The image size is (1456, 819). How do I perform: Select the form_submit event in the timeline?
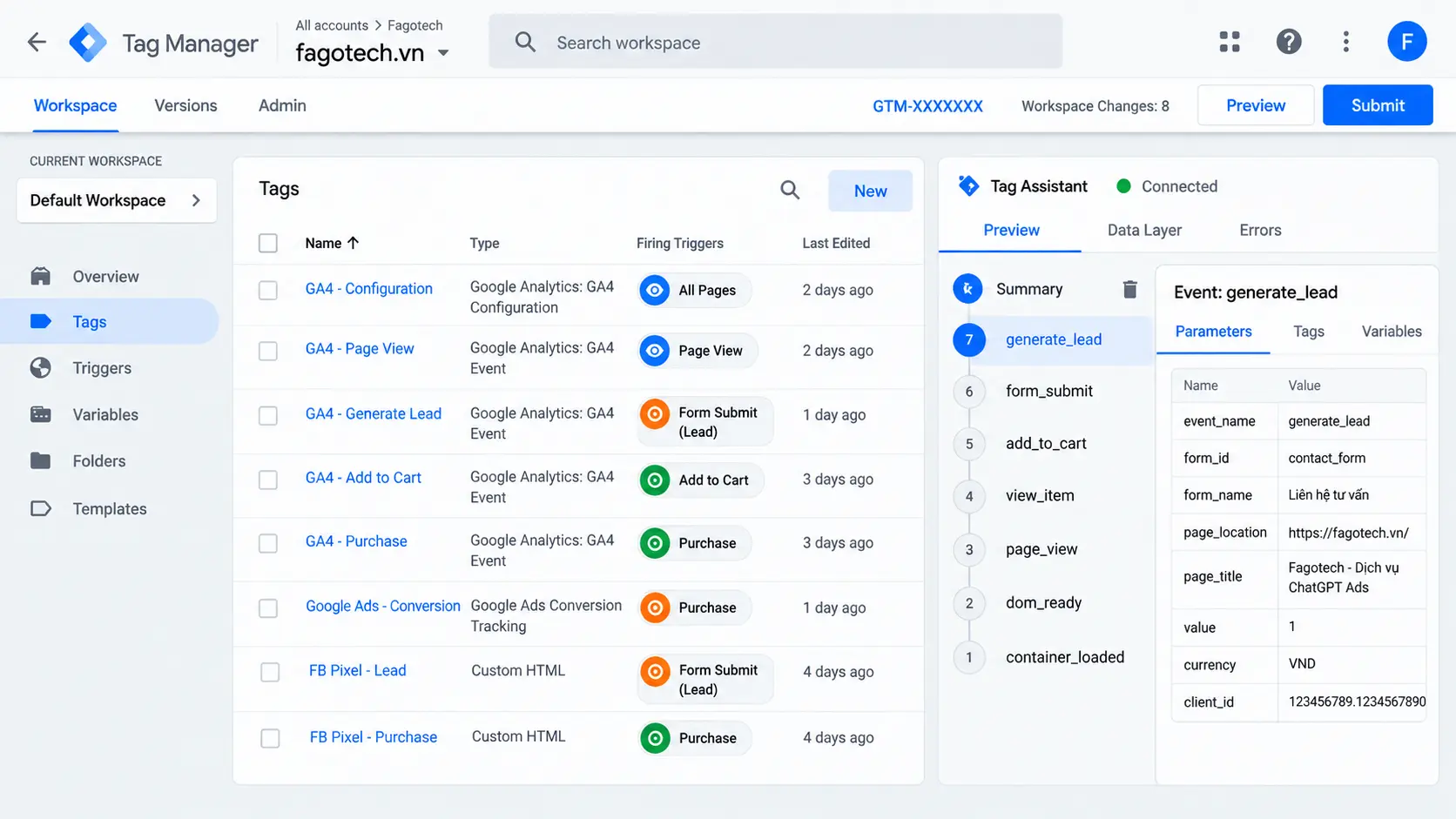1049,391
